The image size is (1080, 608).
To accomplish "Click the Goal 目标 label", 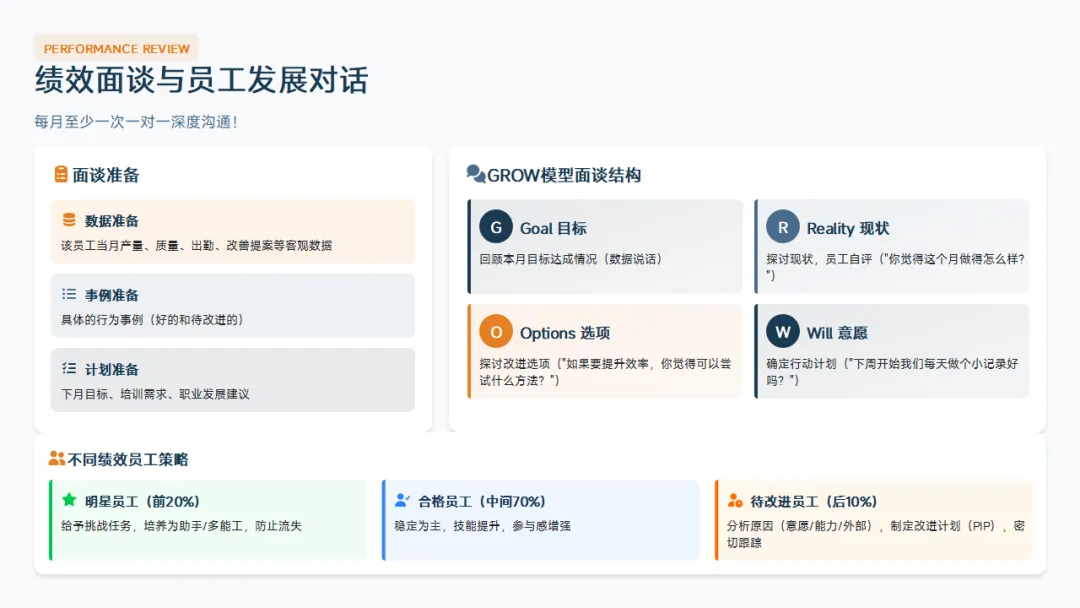I will pos(553,228).
